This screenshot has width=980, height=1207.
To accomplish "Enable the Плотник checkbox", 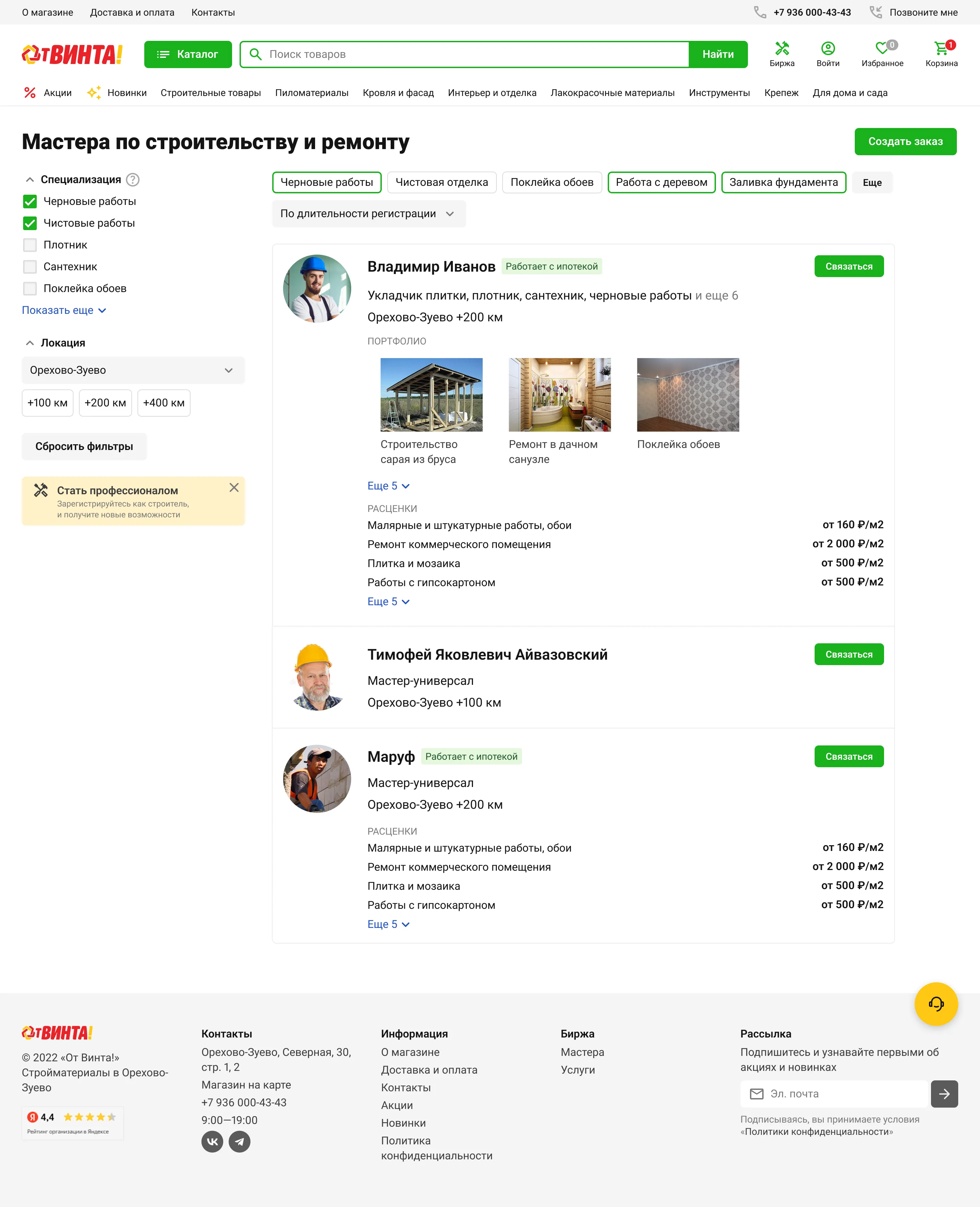I will 30,245.
